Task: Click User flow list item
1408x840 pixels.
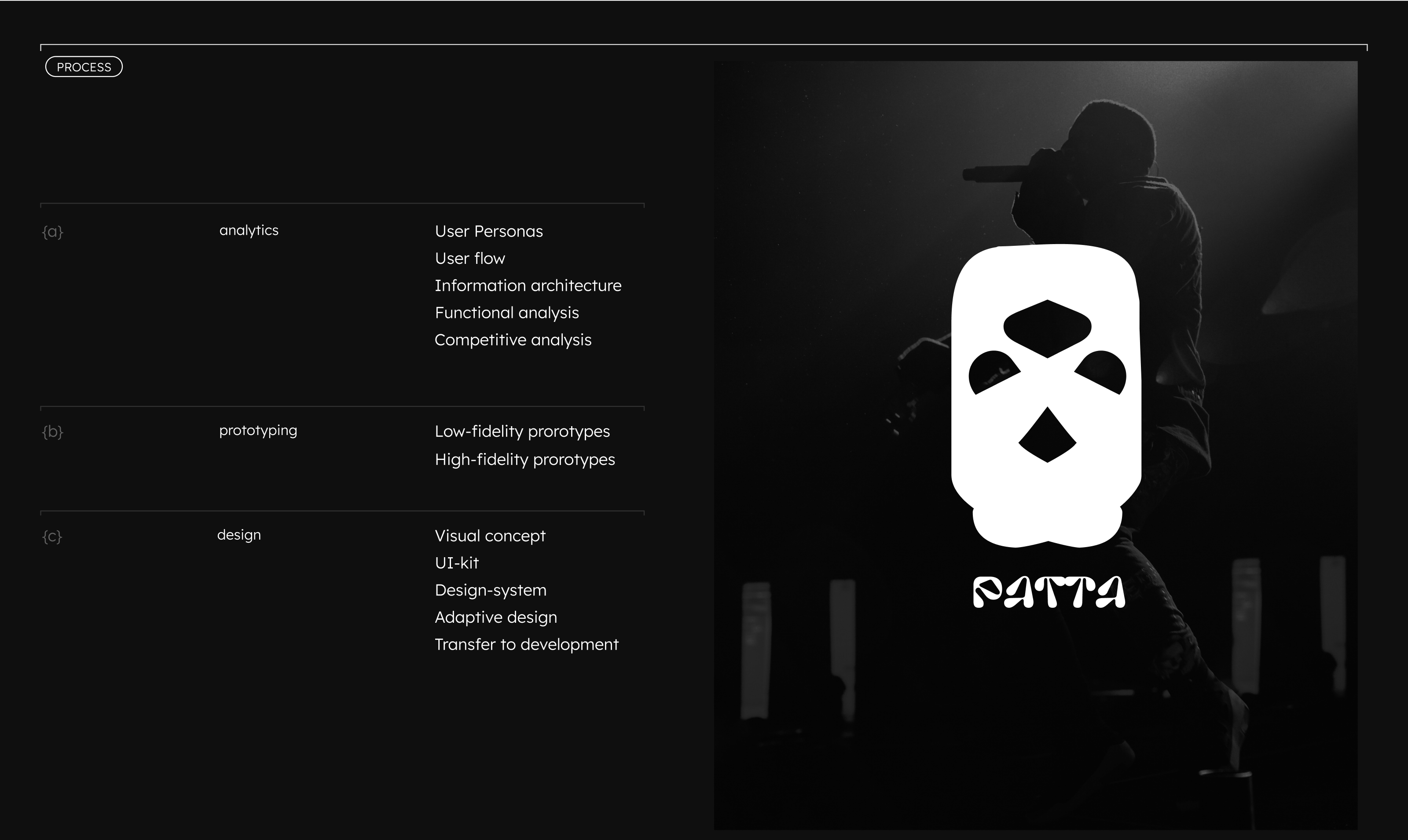Action: [469, 258]
